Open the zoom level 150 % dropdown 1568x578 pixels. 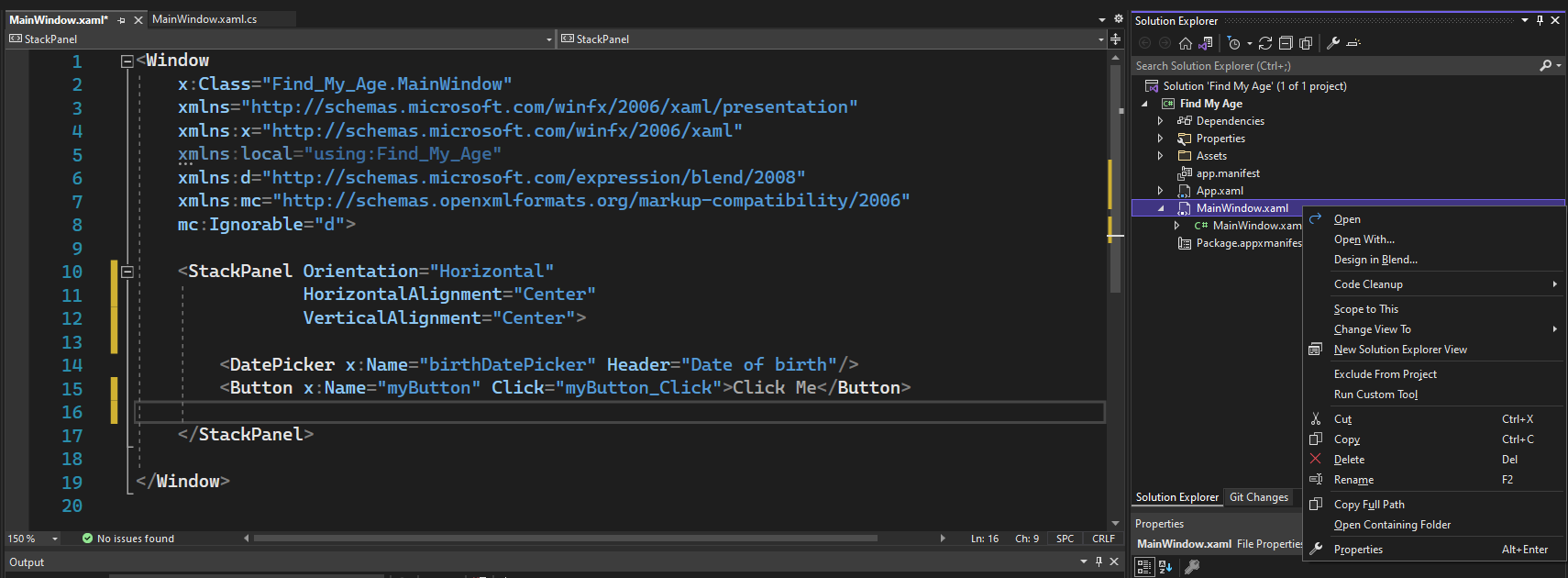coord(55,539)
